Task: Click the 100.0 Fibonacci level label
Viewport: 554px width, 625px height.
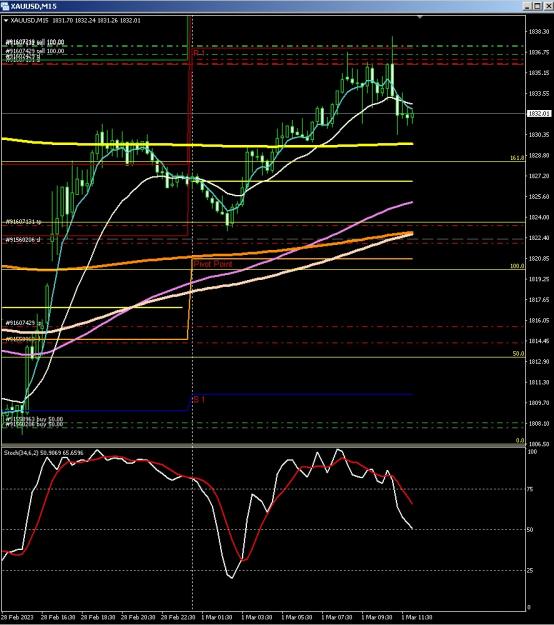Action: tap(517, 266)
